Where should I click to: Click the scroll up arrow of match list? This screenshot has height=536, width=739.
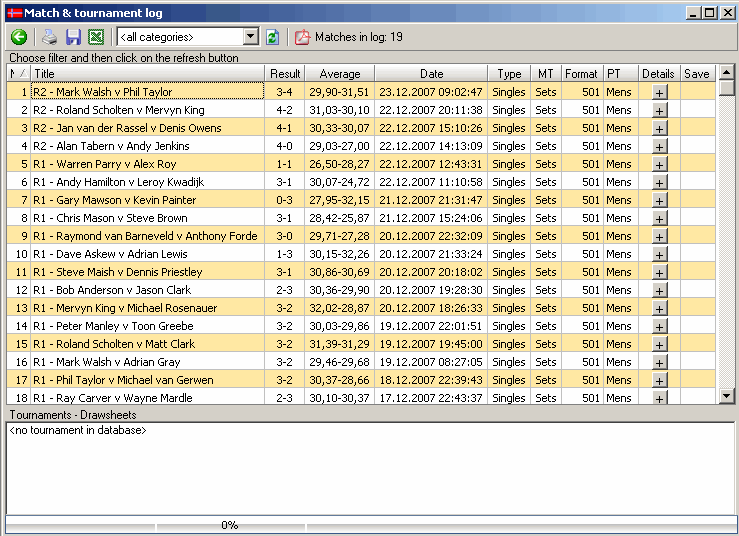tap(727, 72)
